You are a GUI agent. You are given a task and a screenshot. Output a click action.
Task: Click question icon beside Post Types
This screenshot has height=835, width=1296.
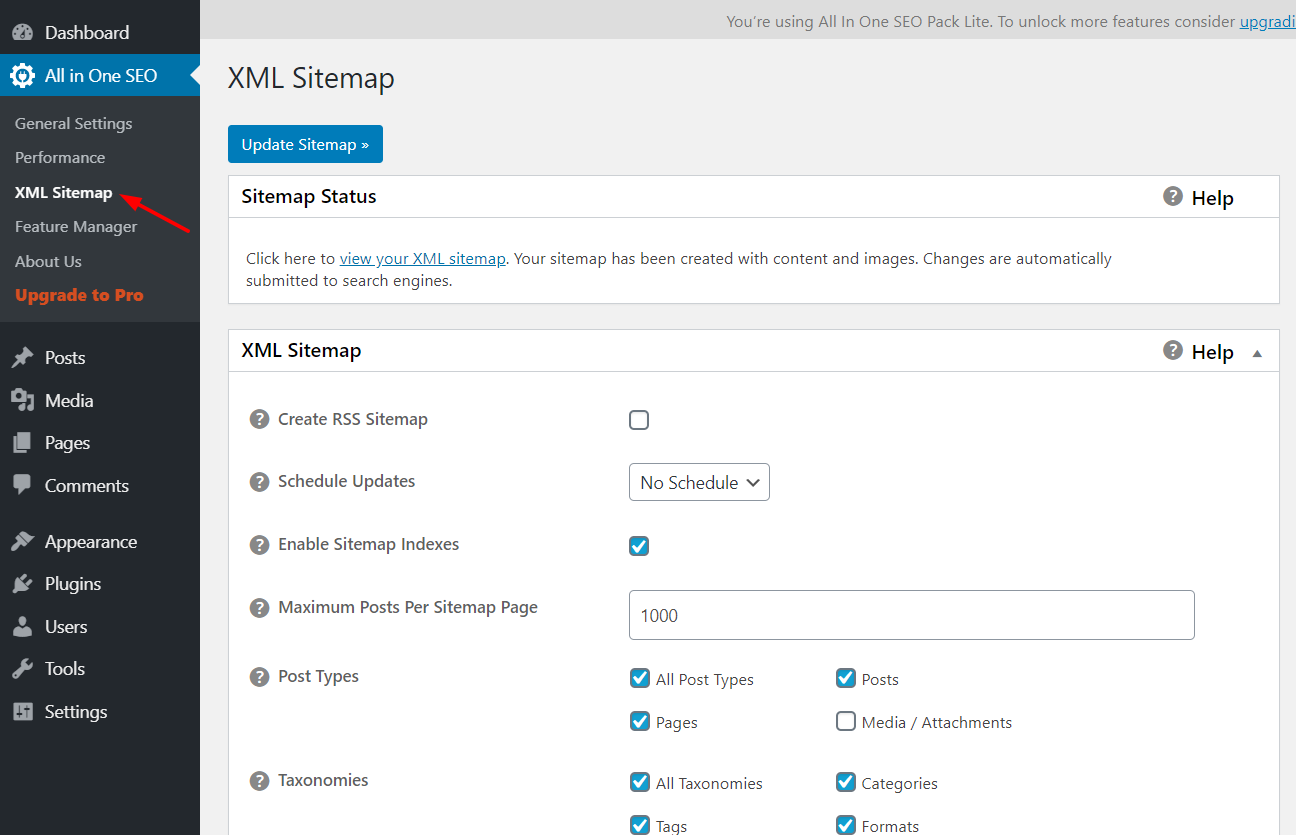pos(259,677)
